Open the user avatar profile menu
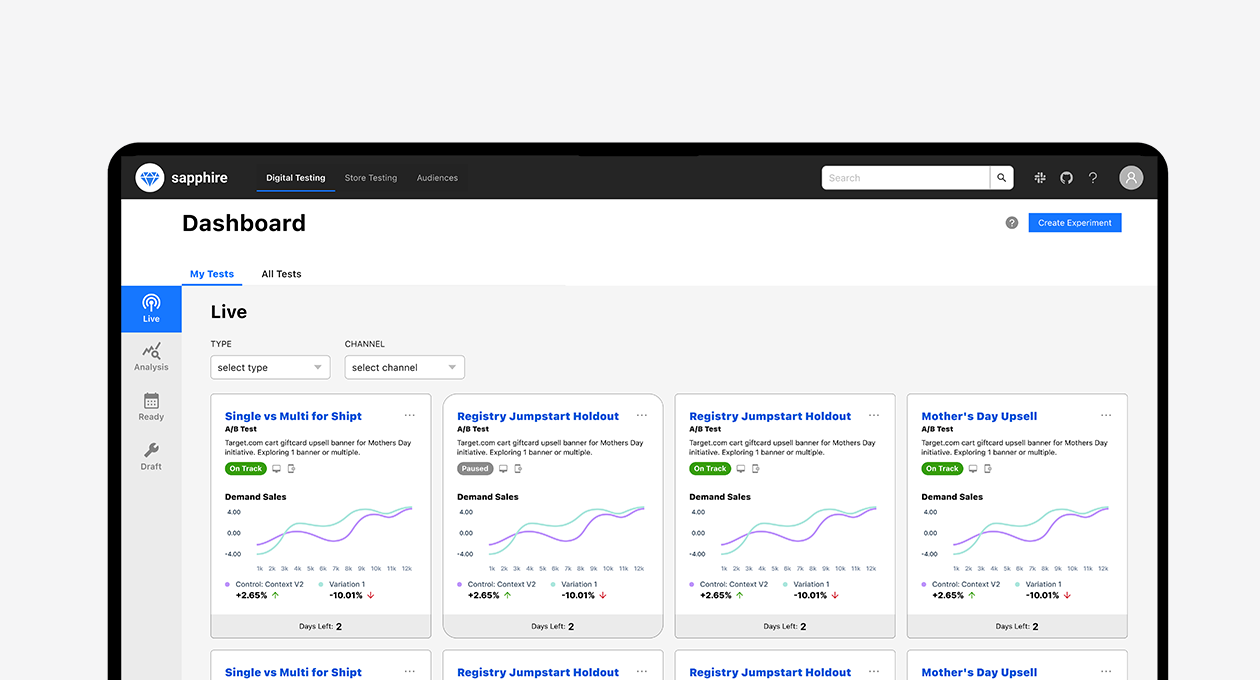The width and height of the screenshot is (1260, 680). point(1131,178)
